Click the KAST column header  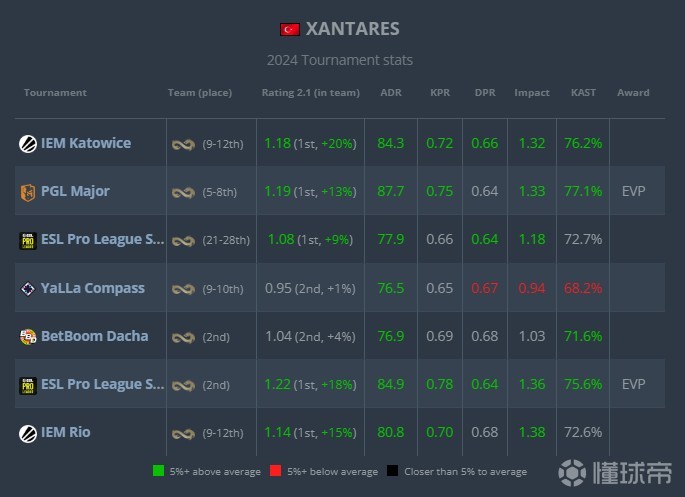[x=582, y=93]
